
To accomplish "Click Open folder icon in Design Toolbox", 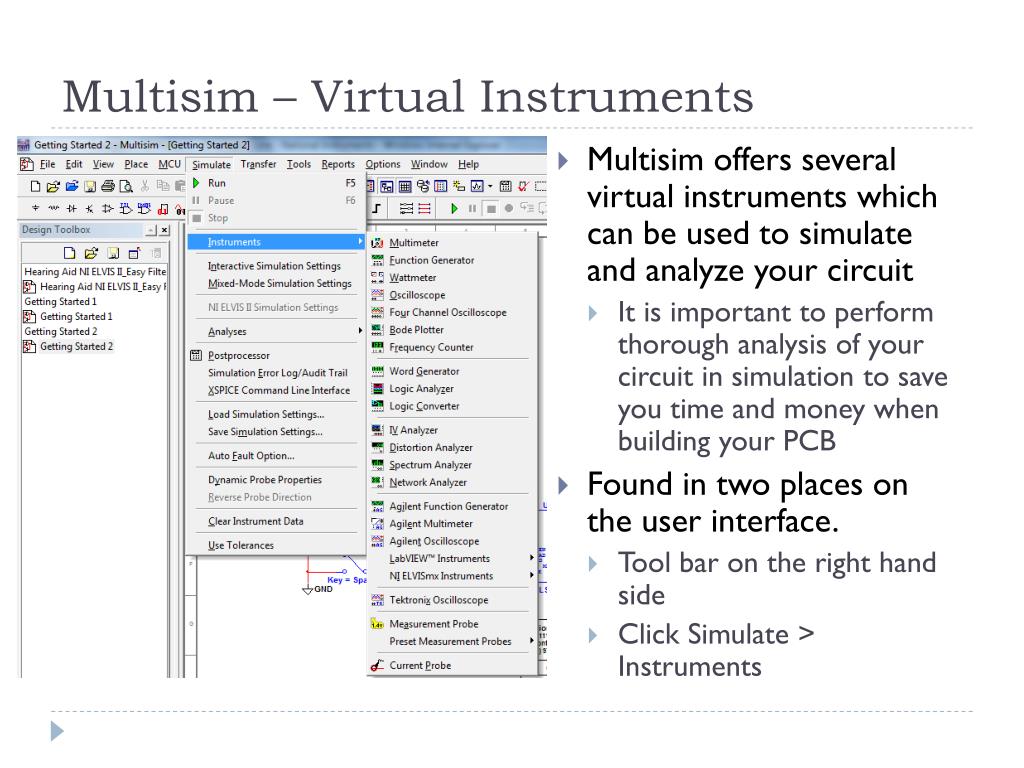I will 91,253.
